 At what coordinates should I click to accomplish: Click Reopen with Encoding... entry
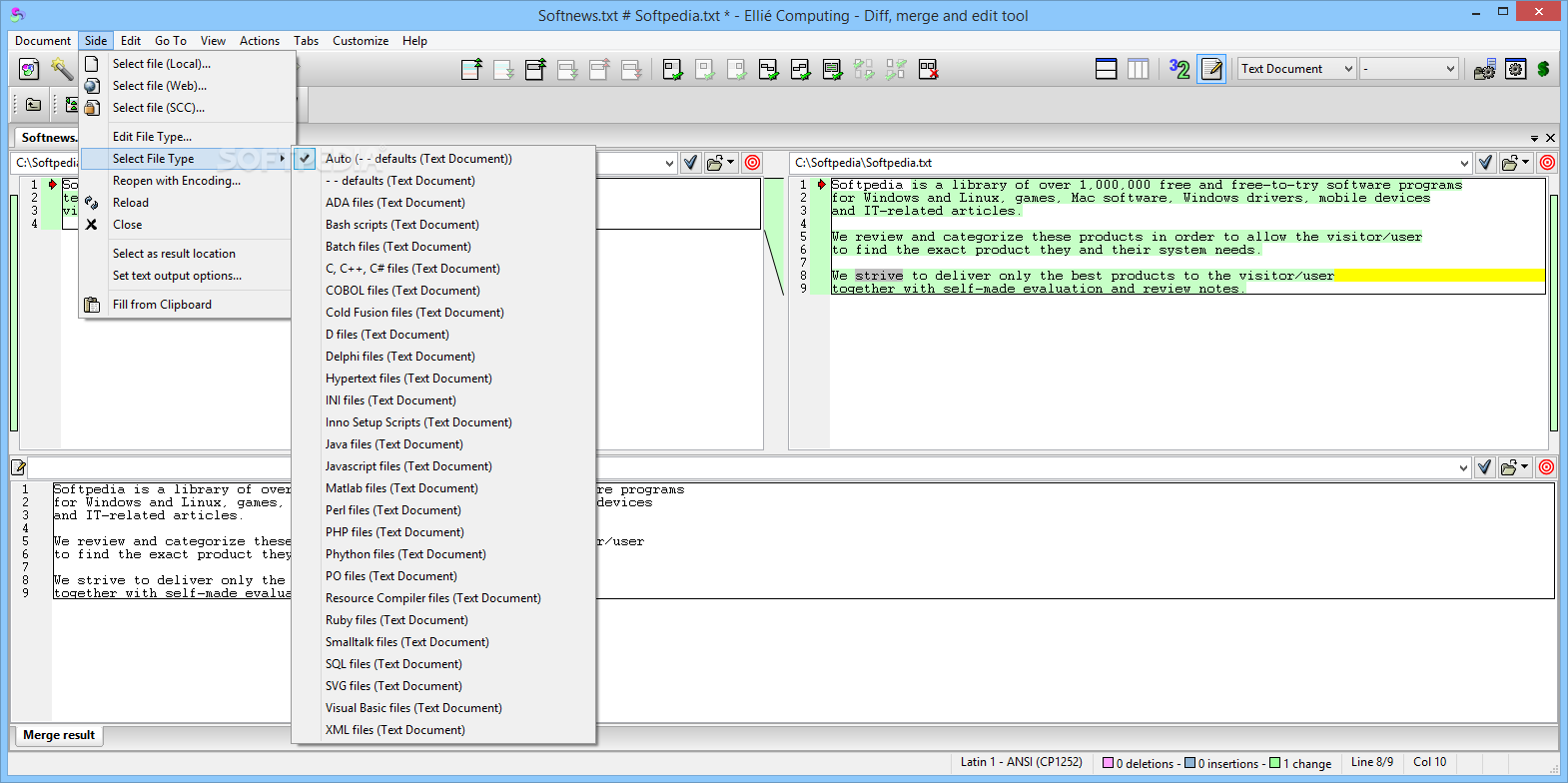pos(188,181)
